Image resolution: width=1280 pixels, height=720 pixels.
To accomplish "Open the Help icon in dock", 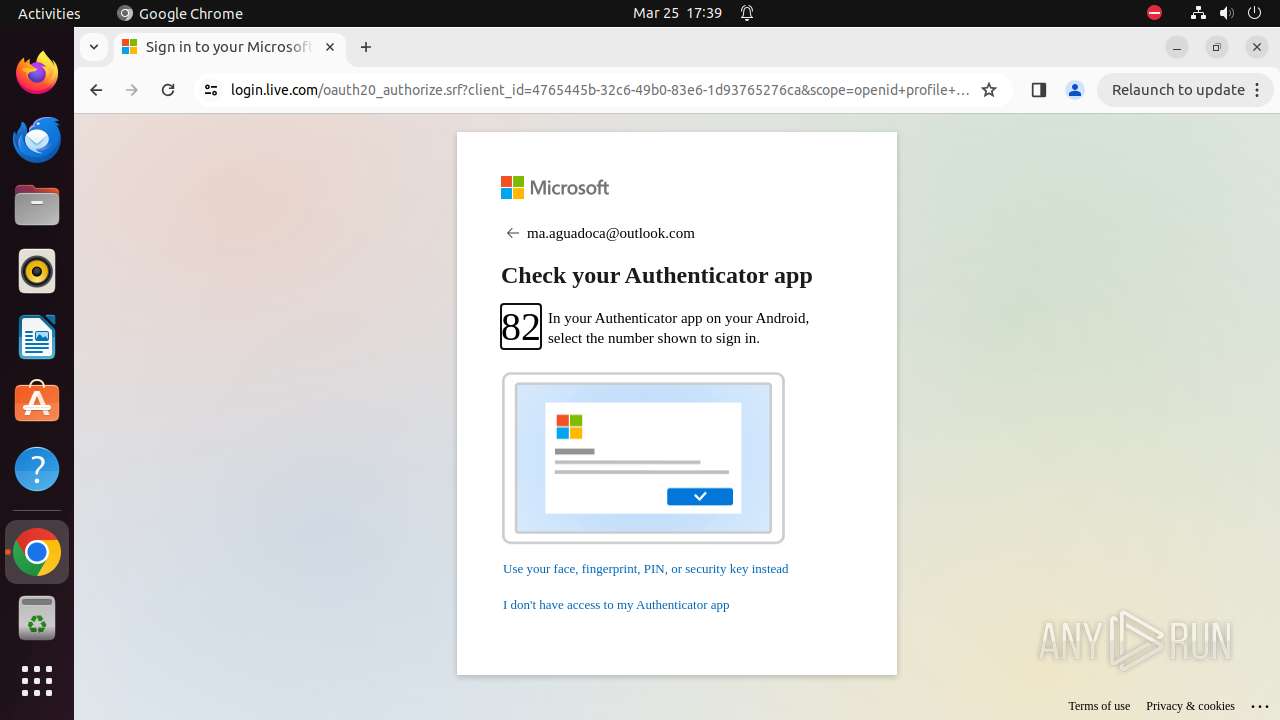I will click(x=37, y=469).
